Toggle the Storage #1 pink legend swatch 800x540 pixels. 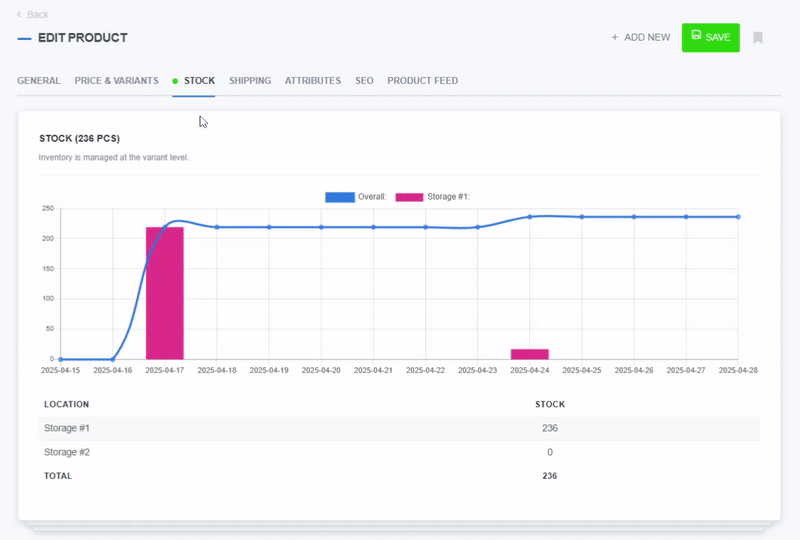[x=409, y=197]
